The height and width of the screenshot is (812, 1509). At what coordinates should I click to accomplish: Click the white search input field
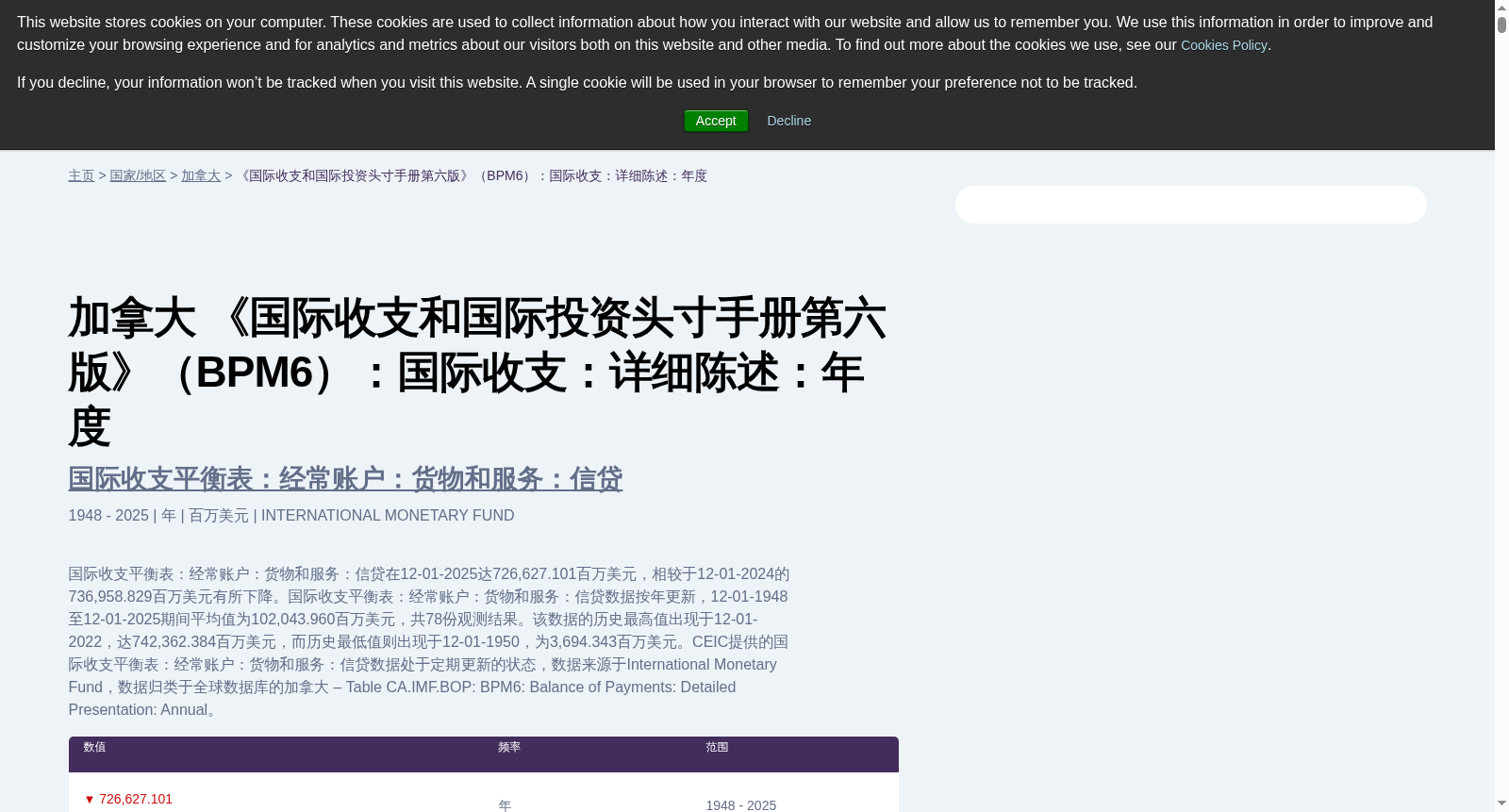1190,205
